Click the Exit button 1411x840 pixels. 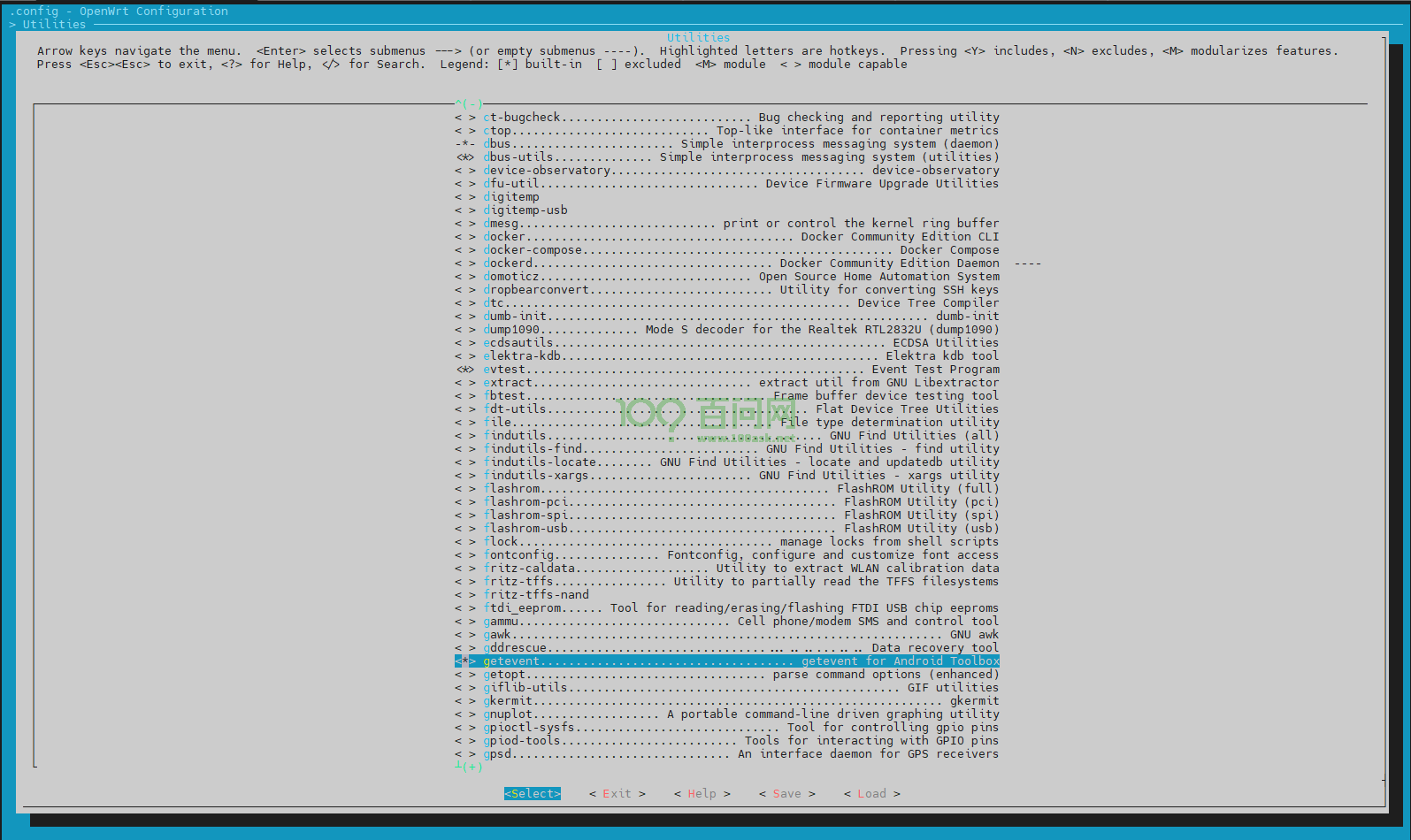pos(617,794)
